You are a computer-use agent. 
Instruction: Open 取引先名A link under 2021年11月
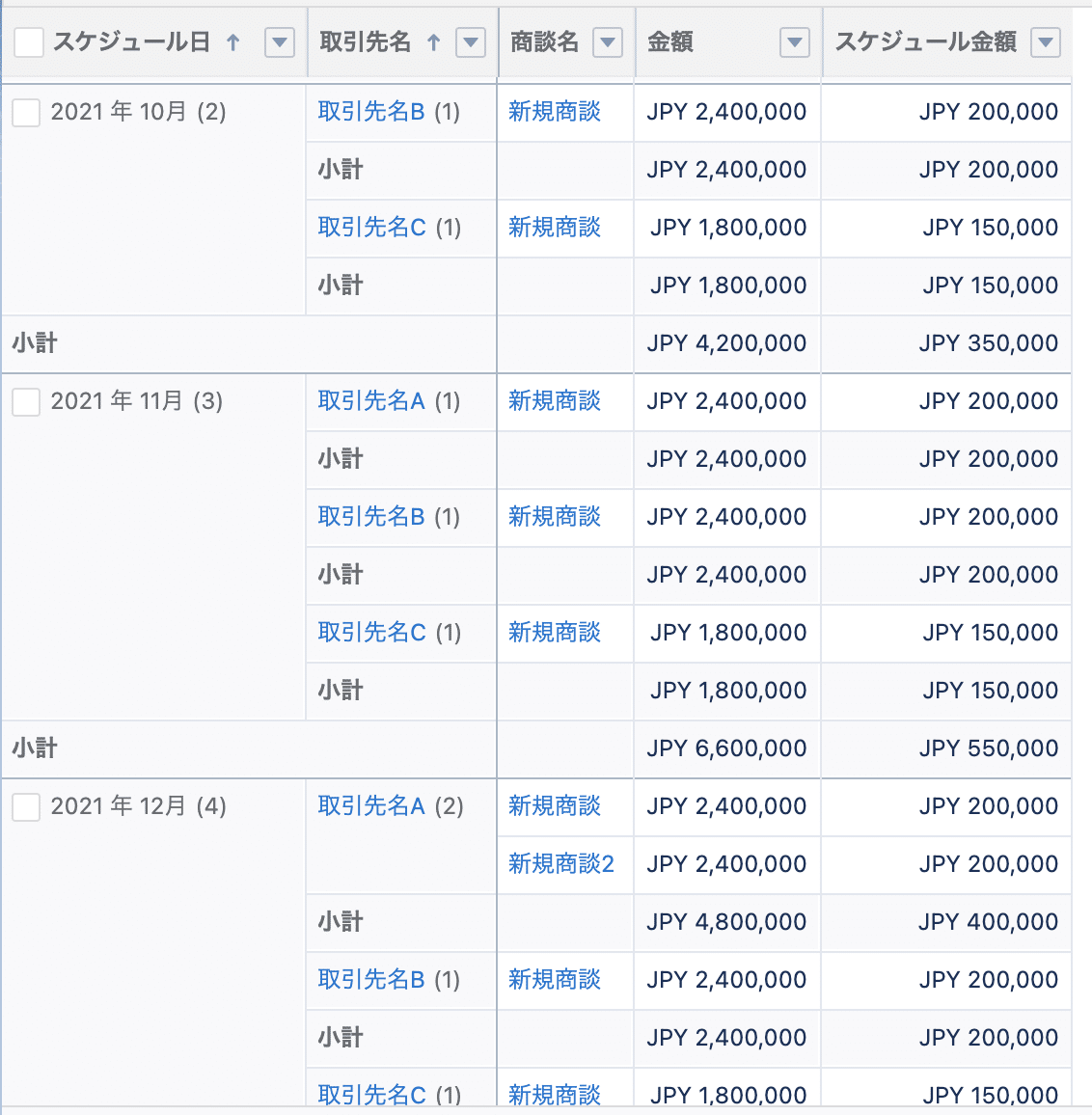coord(371,401)
